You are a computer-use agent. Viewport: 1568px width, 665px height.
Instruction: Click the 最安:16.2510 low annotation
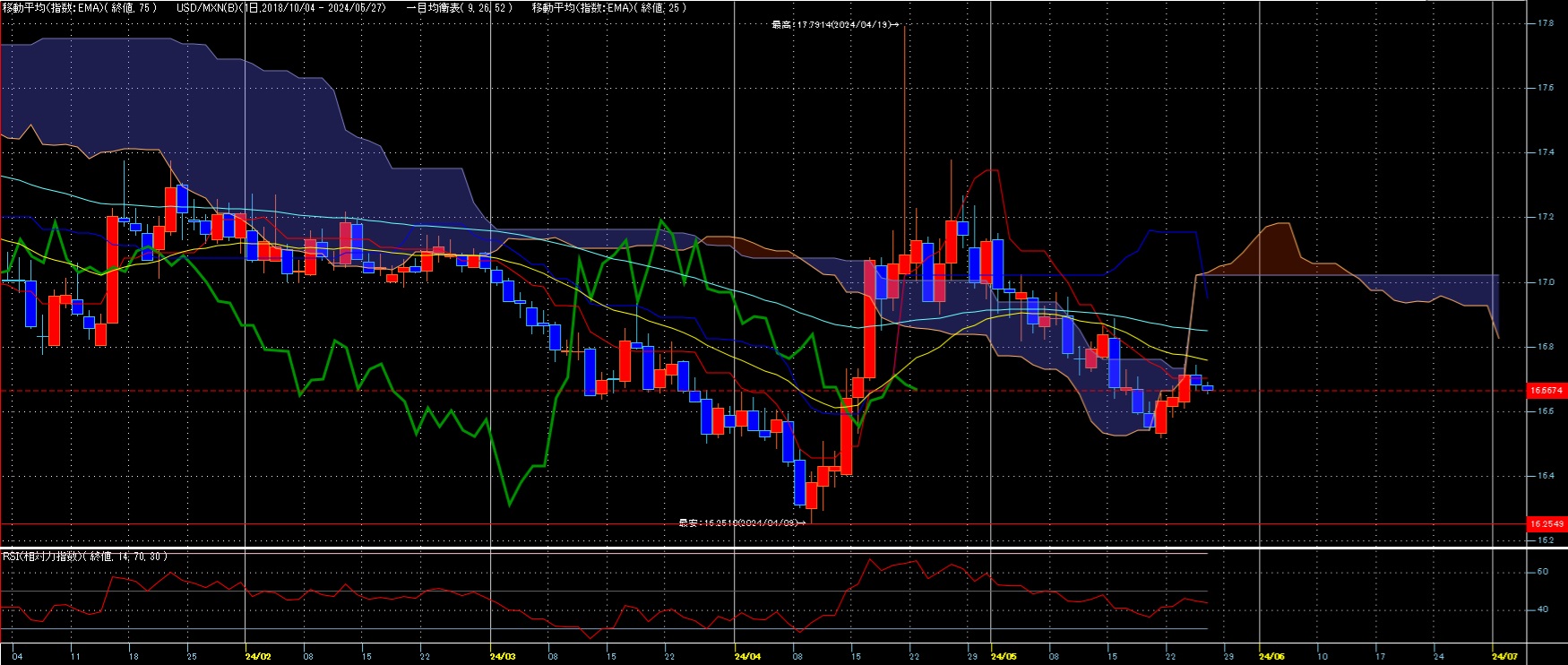pos(742,522)
